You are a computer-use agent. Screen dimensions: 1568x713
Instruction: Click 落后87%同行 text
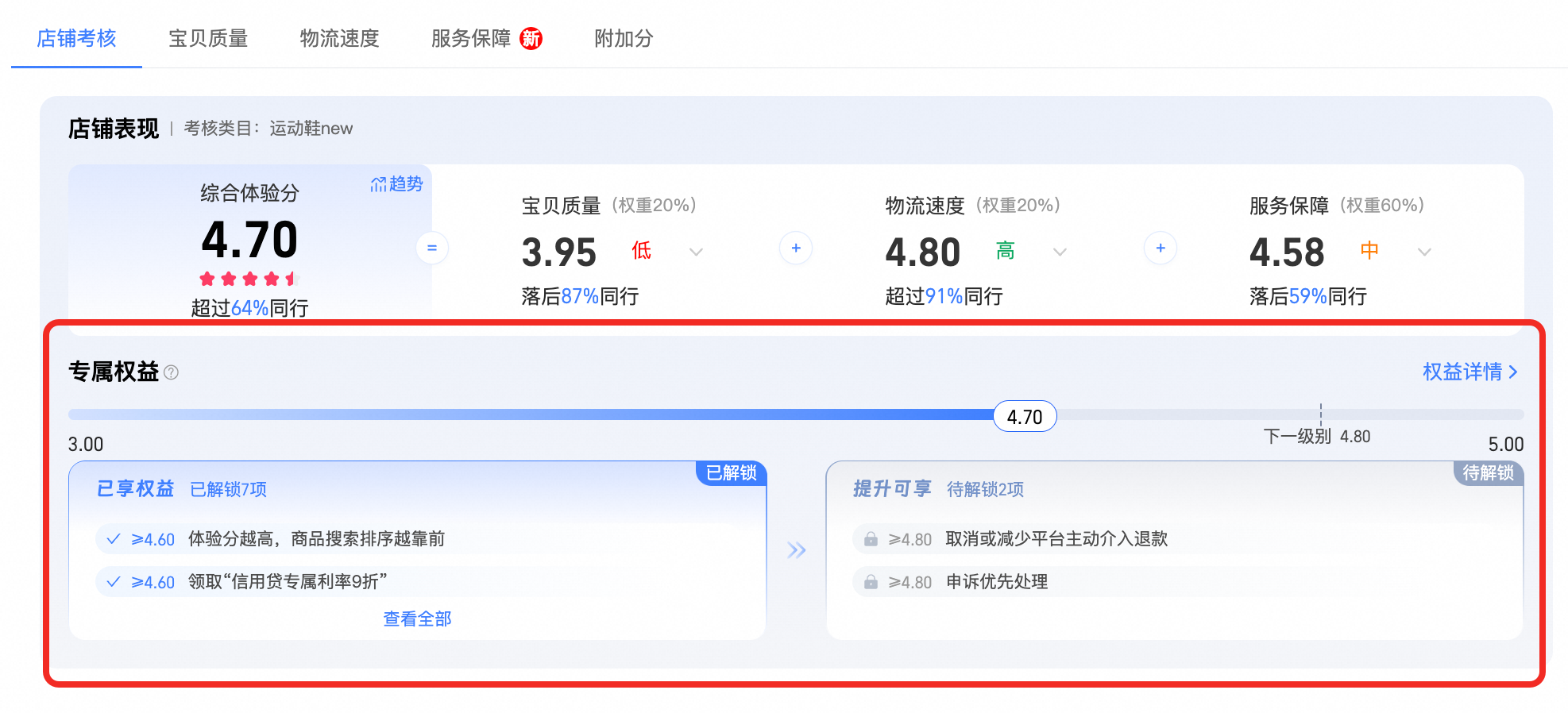pyautogui.click(x=580, y=296)
